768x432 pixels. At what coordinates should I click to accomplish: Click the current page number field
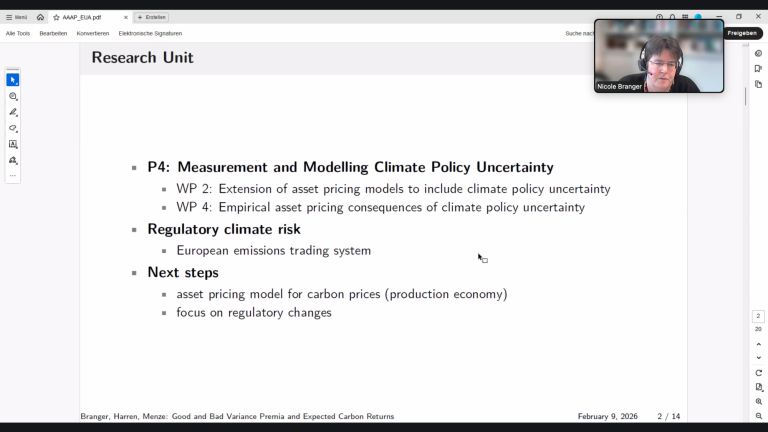coord(758,316)
